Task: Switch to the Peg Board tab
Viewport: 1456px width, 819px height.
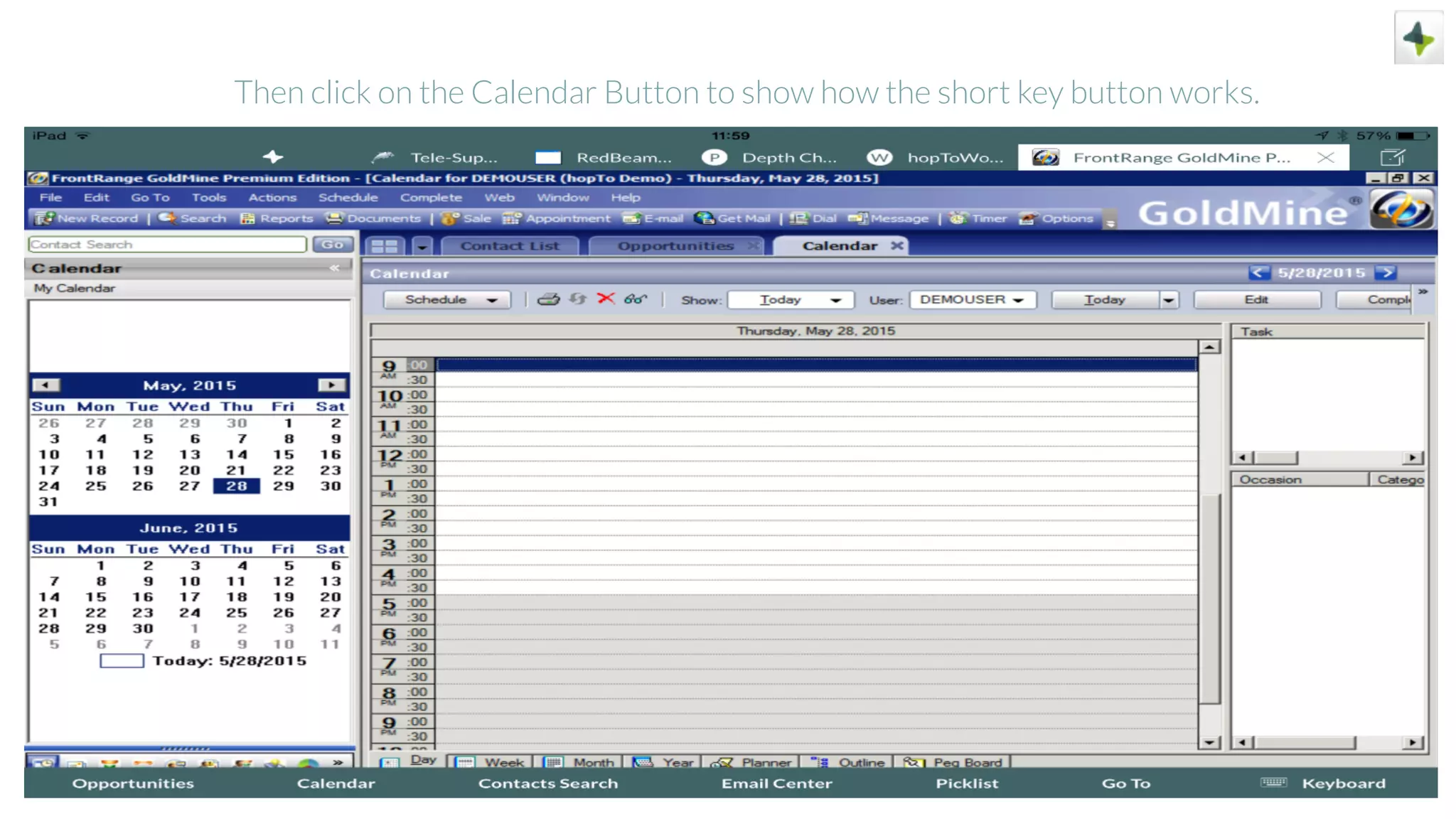Action: click(952, 762)
